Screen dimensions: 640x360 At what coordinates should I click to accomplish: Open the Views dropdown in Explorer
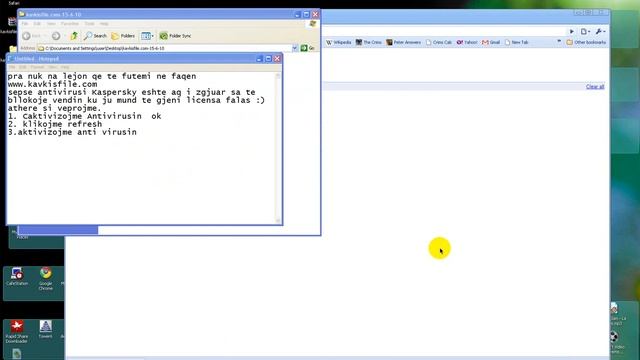click(x=147, y=36)
